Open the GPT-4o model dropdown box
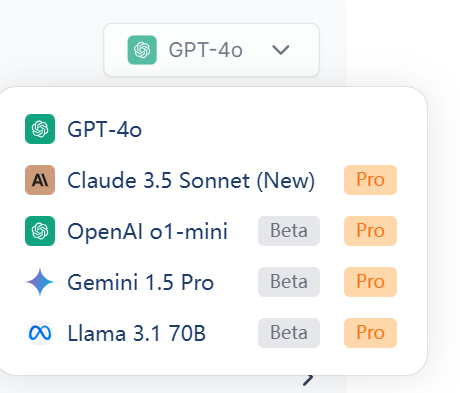 212,50
